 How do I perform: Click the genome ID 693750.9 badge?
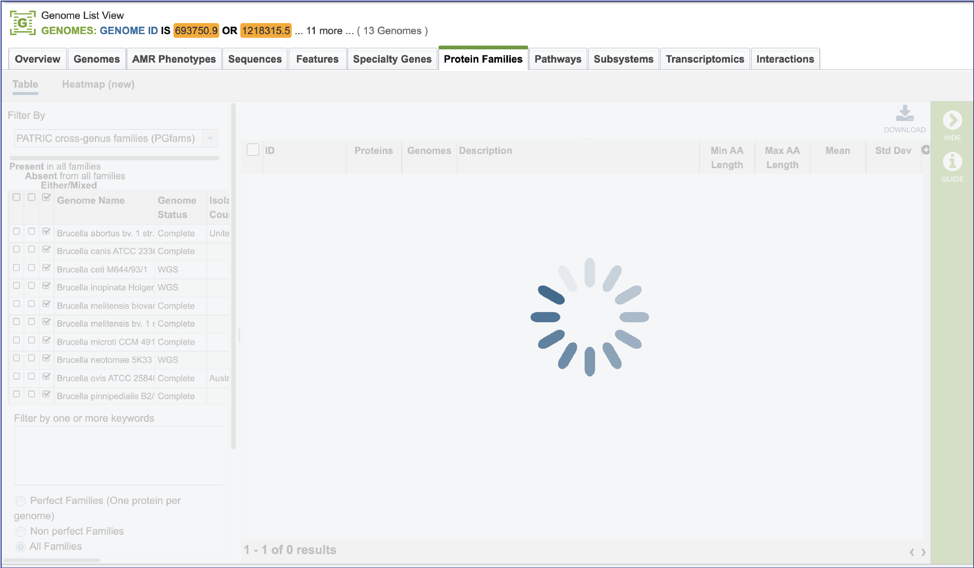pyautogui.click(x=196, y=31)
